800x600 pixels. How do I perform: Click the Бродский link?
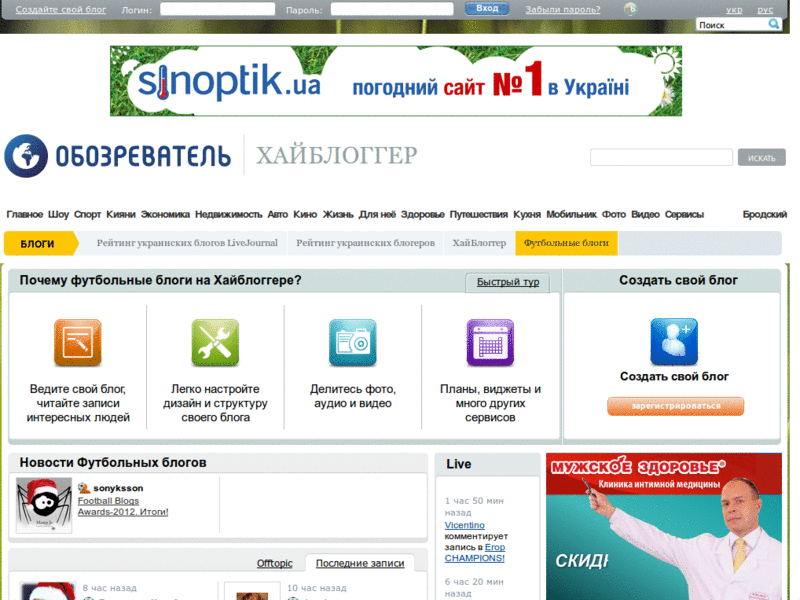click(765, 214)
